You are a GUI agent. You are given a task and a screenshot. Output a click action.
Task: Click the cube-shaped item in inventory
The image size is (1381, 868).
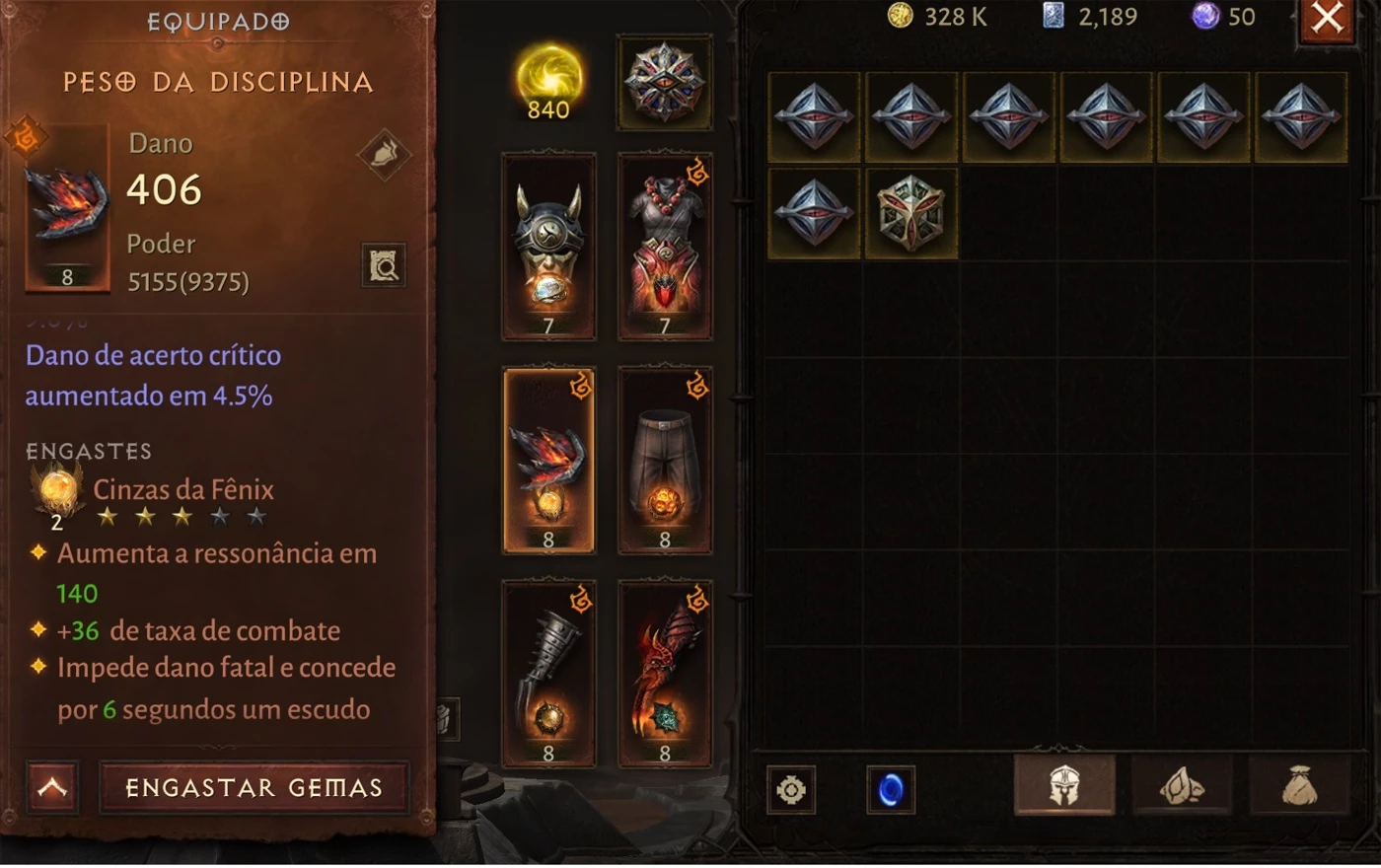click(x=911, y=213)
